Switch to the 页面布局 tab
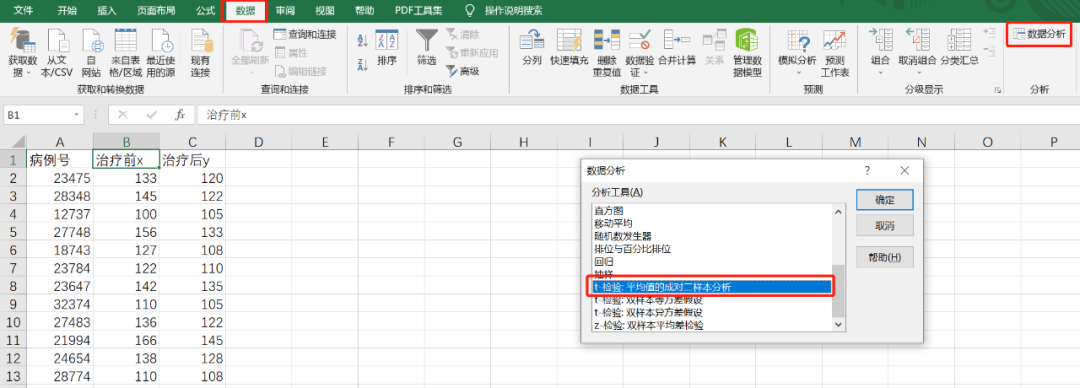Viewport: 1080px width, 388px height. (156, 10)
